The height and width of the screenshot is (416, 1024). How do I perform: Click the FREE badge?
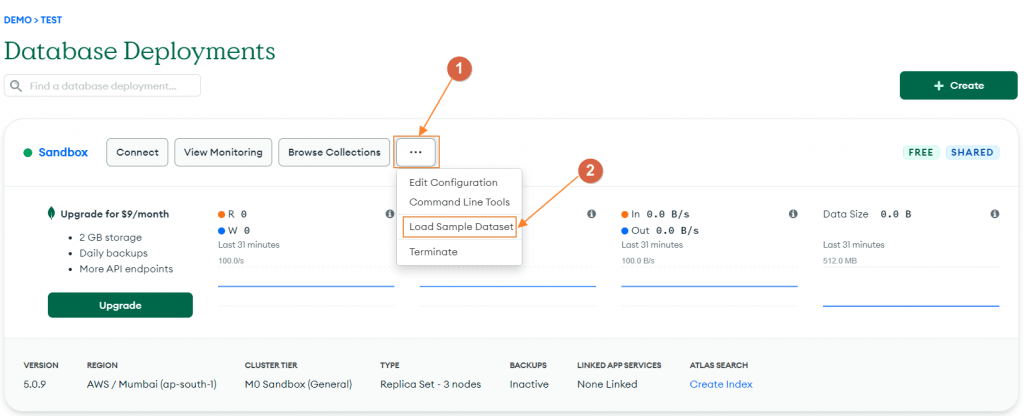[921, 152]
